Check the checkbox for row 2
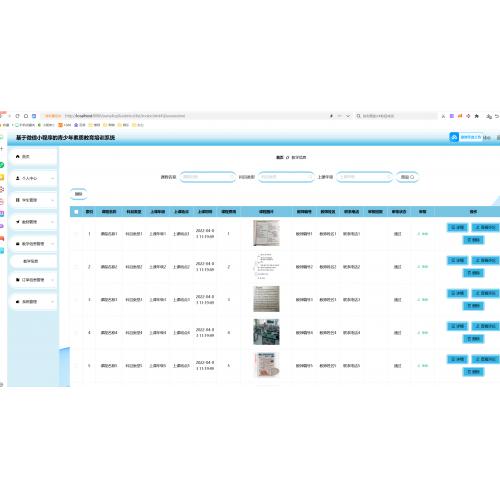 tap(76, 267)
